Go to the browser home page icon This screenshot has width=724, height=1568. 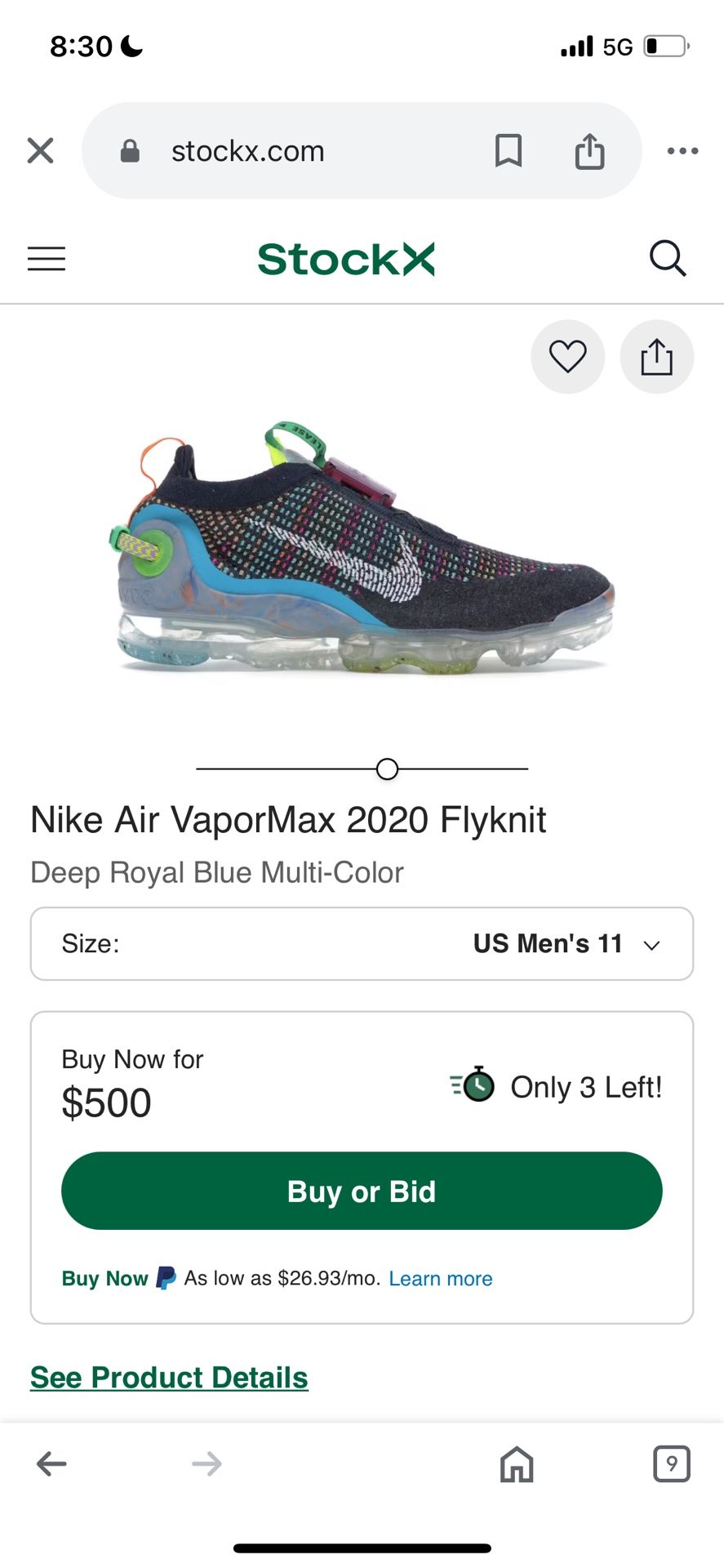517,1464
